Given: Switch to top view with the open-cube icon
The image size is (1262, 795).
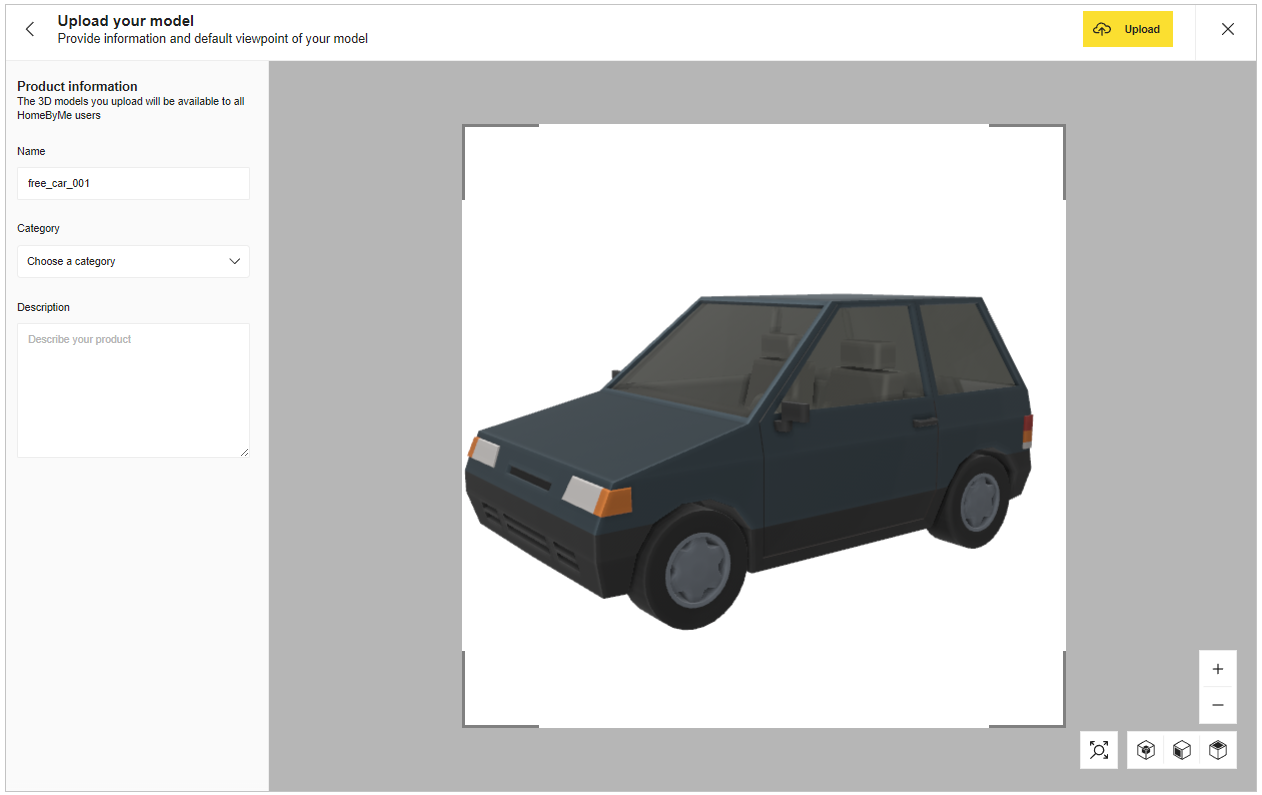Looking at the screenshot, I should tap(1219, 750).
